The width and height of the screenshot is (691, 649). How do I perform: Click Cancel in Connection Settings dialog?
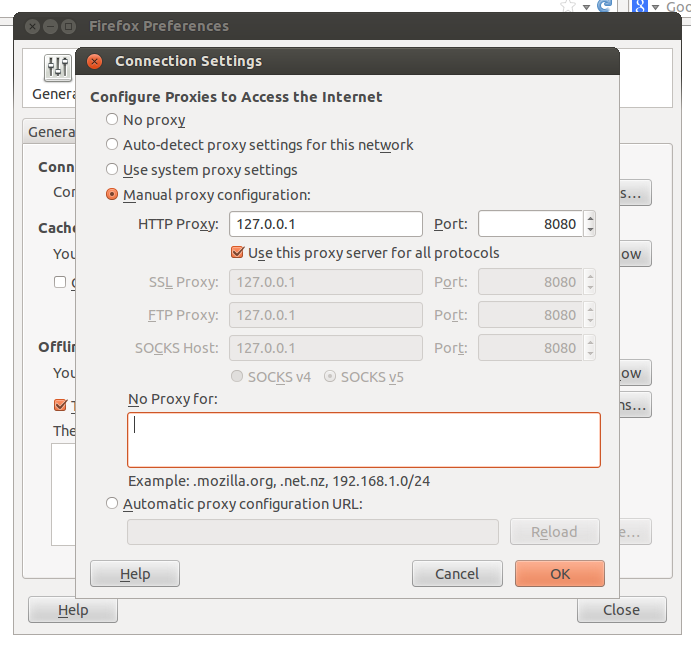coord(457,574)
